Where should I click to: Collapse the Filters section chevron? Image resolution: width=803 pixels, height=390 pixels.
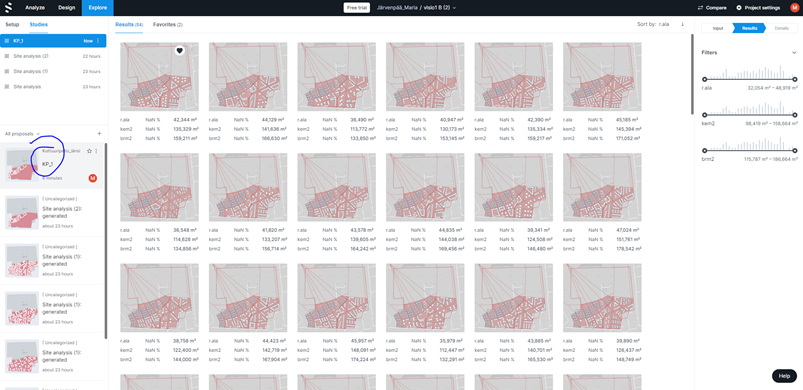[794, 53]
